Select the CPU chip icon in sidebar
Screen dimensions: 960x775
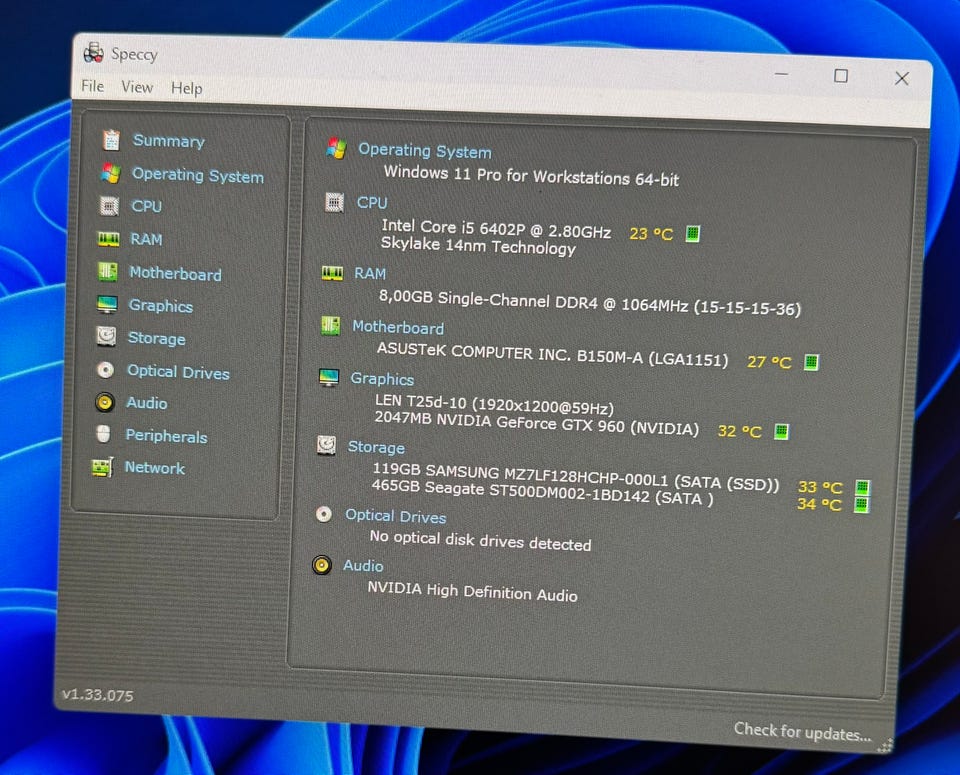coord(109,206)
